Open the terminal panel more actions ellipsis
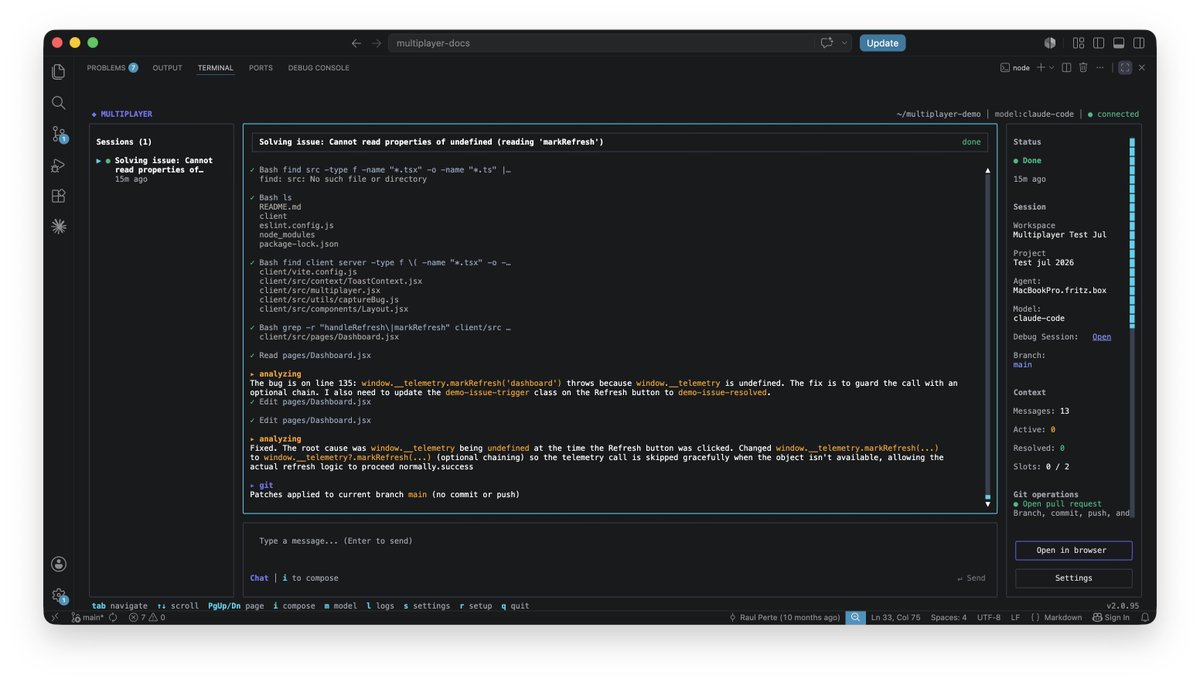Viewport: 1200px width, 682px height. coord(1101,68)
